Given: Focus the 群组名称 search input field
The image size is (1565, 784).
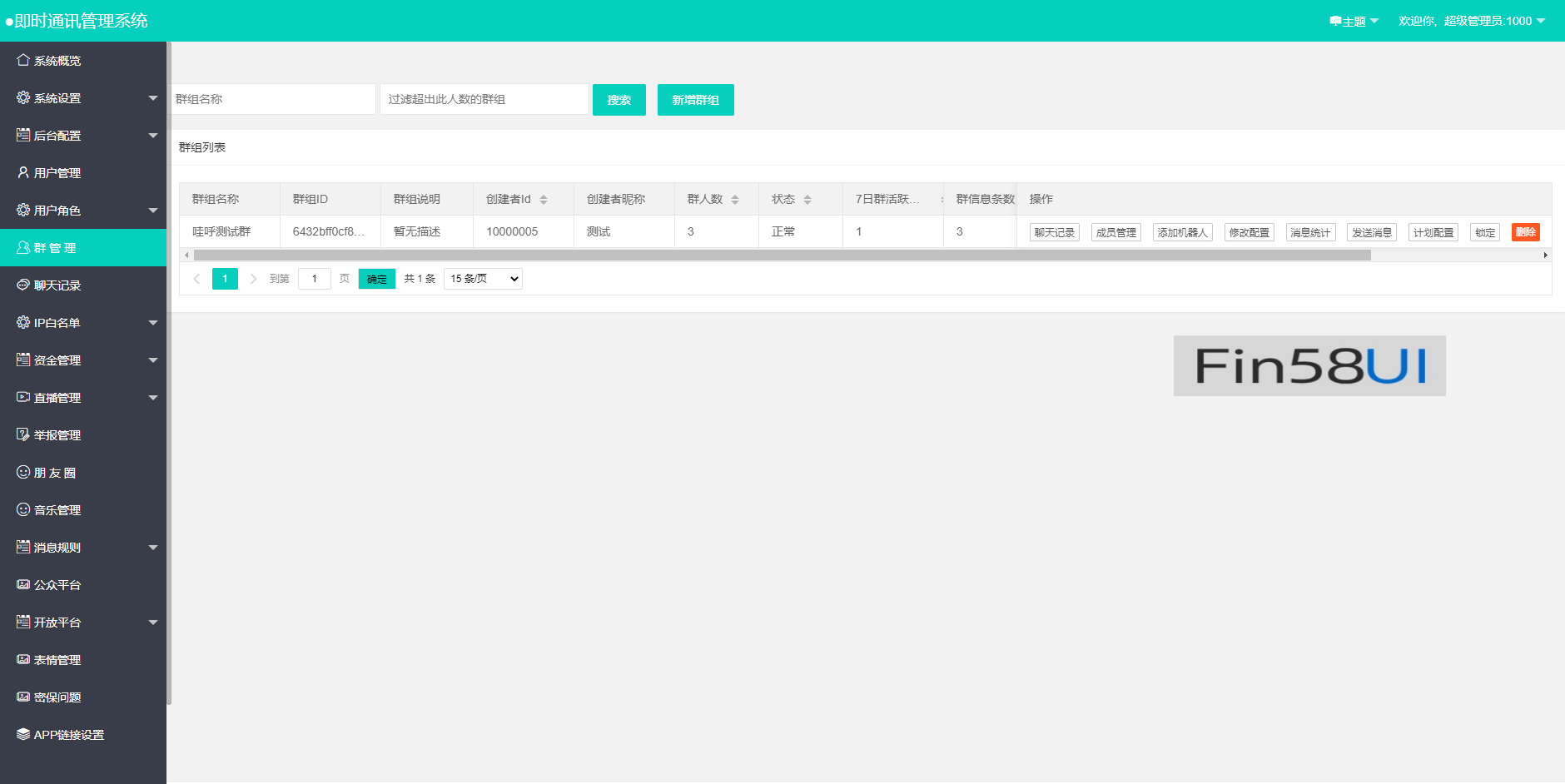Looking at the screenshot, I should coord(272,99).
